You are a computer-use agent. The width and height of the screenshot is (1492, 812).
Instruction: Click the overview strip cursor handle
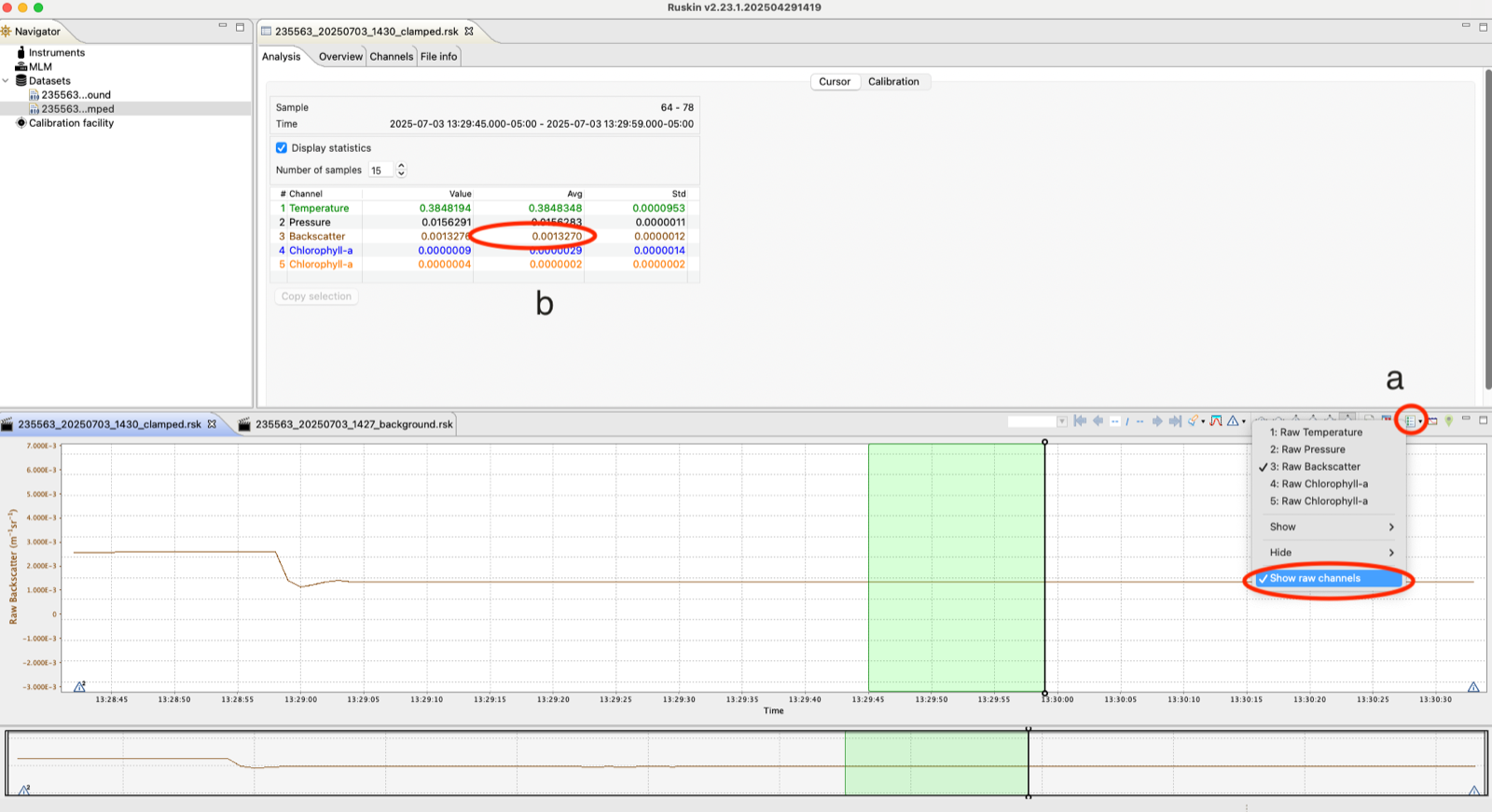pyautogui.click(x=1029, y=729)
